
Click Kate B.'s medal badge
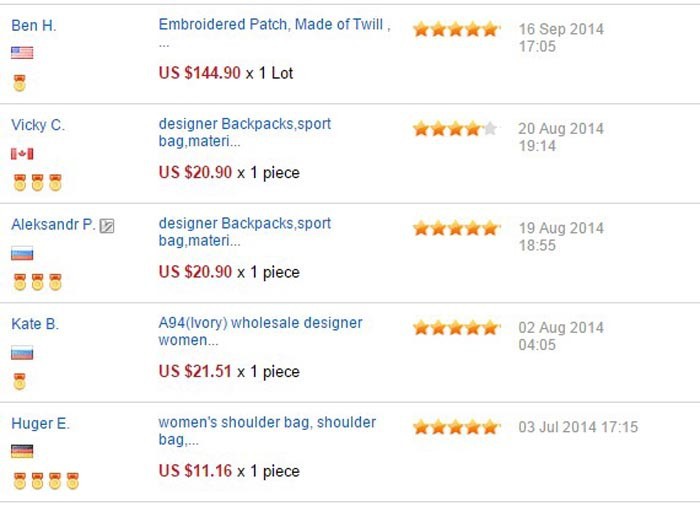(x=19, y=381)
